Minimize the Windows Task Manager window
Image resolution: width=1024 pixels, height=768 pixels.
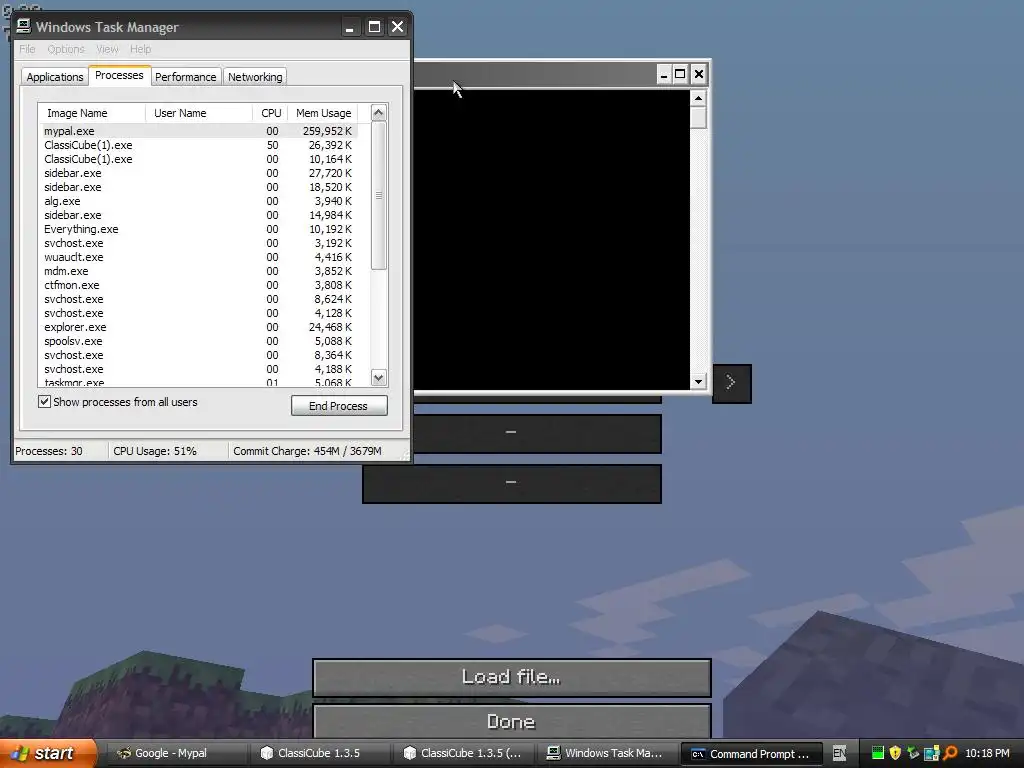pyautogui.click(x=349, y=27)
